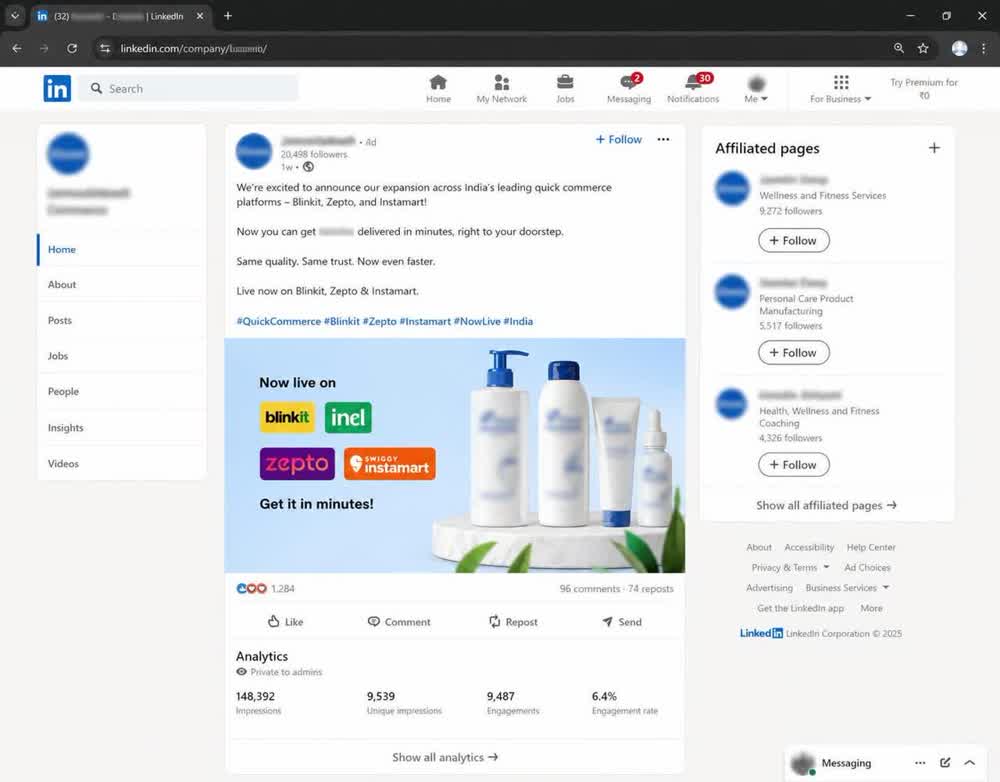Follow the company from post header
The width and height of the screenshot is (1000, 782).
[x=619, y=140]
